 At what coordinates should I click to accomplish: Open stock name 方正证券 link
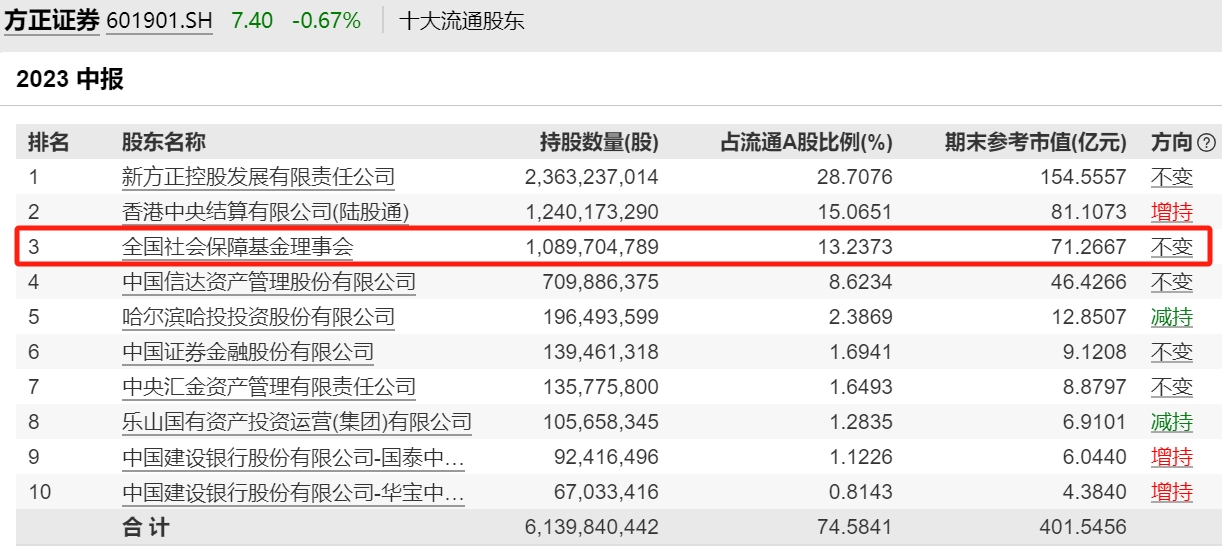point(51,20)
